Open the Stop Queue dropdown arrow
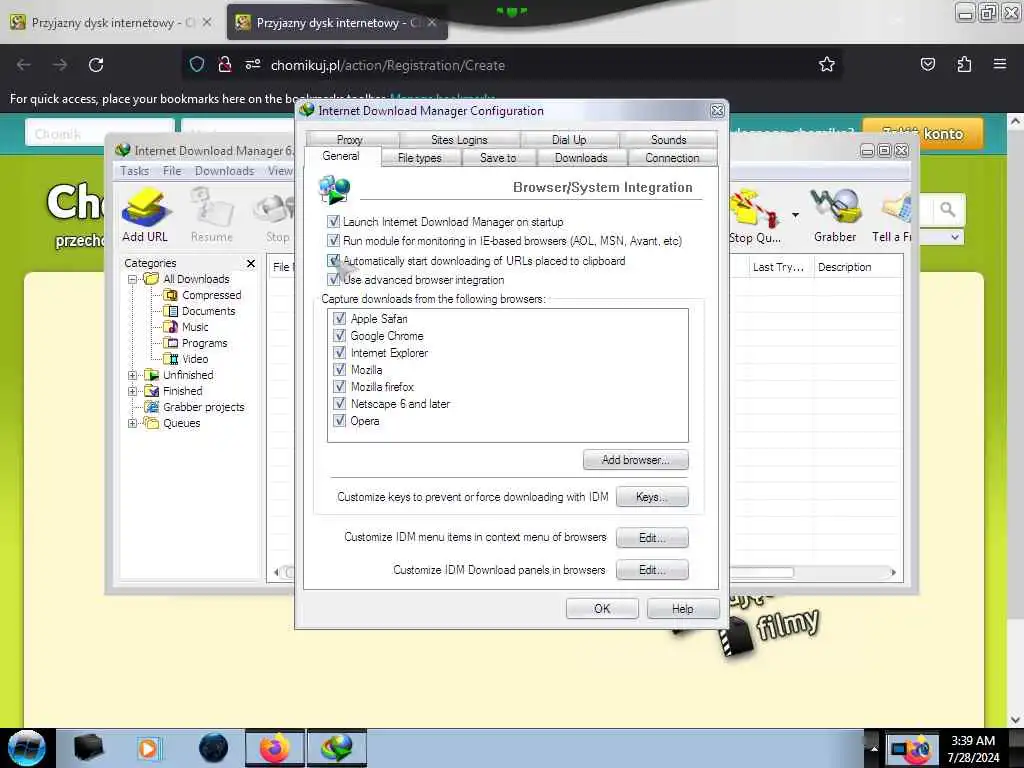This screenshot has height=768, width=1024. point(795,214)
